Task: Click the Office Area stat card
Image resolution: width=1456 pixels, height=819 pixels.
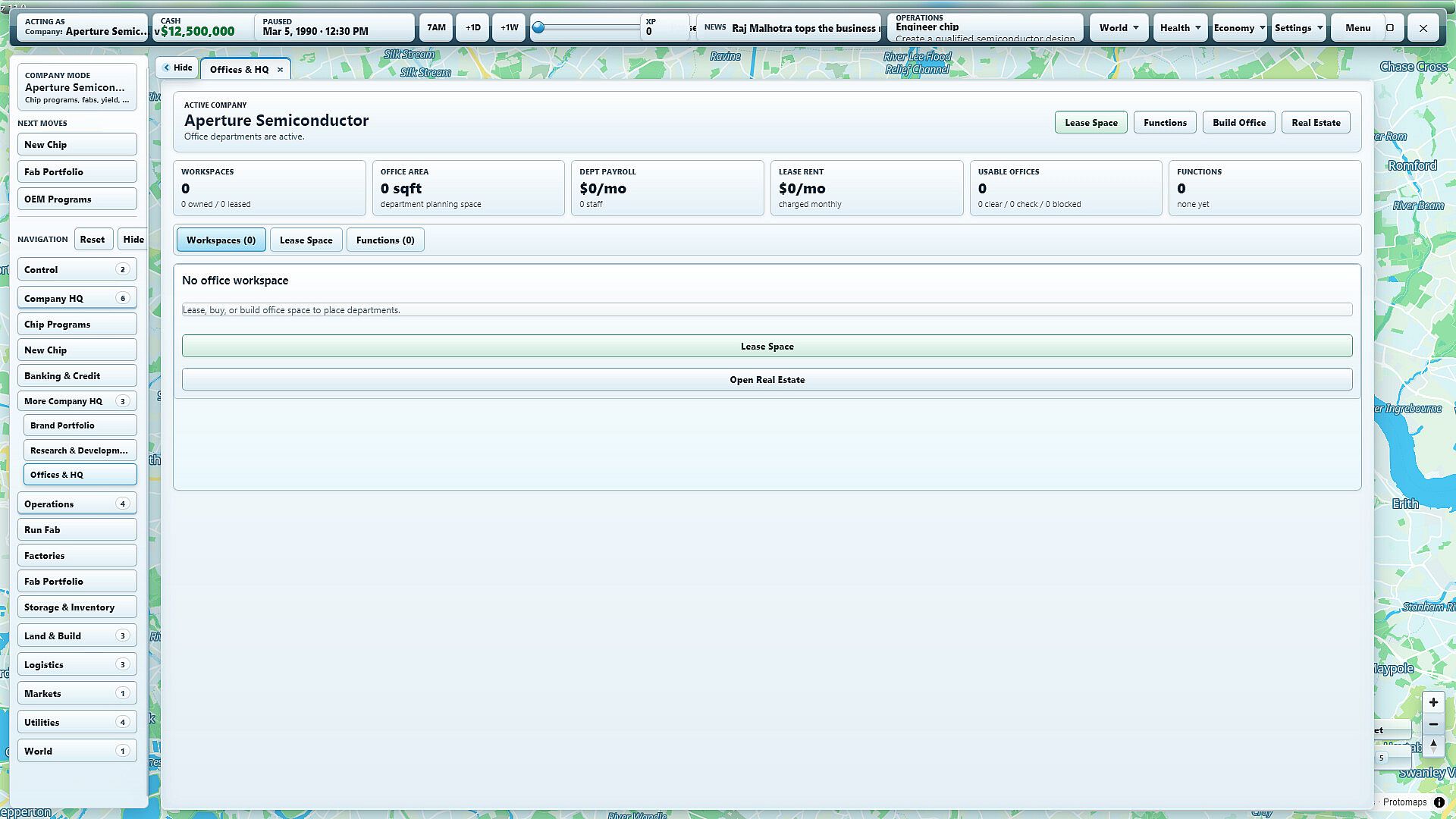Action: 469,188
